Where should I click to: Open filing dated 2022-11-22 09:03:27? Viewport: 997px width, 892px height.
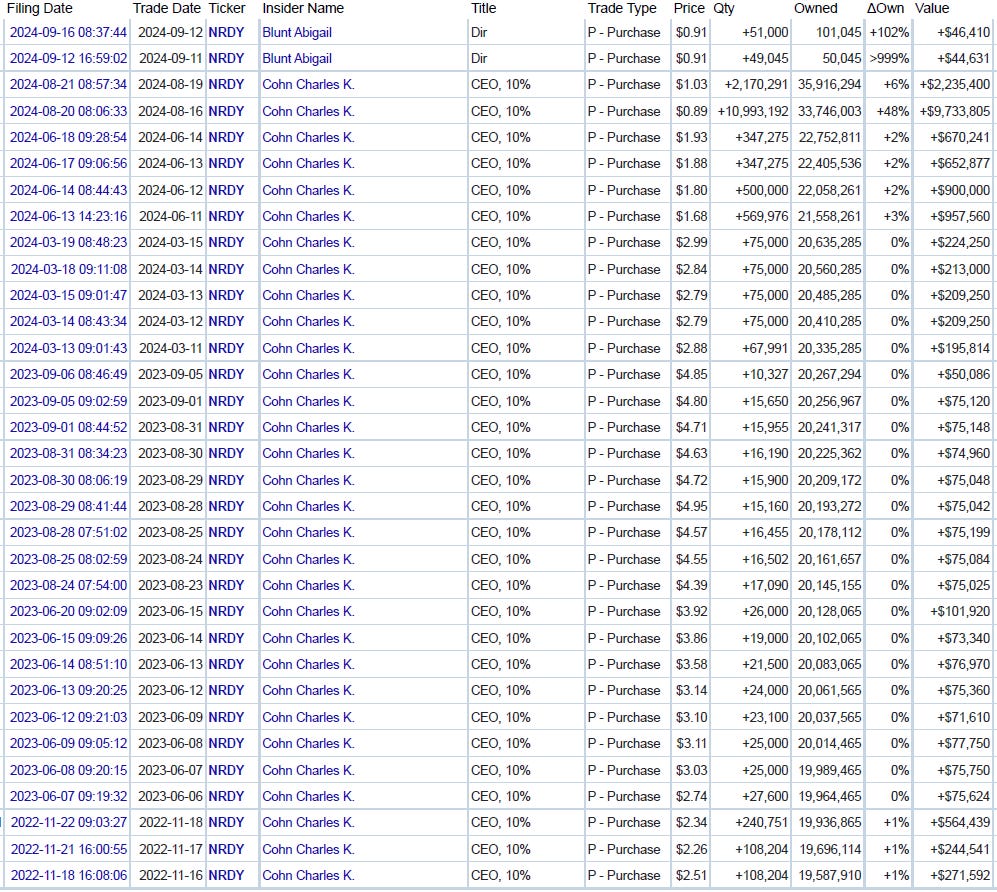tap(69, 822)
